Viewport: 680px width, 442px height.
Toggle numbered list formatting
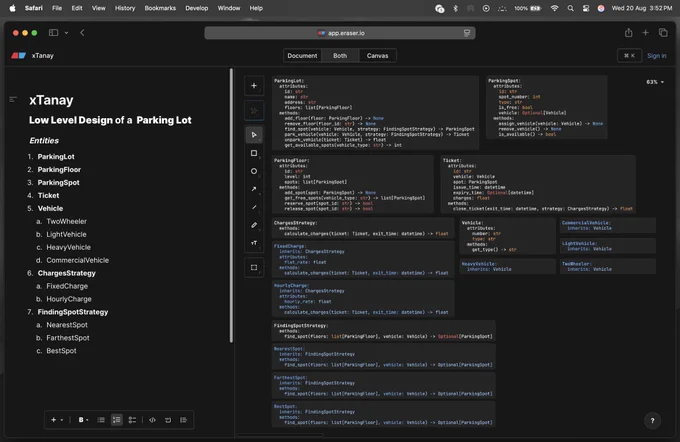117,420
